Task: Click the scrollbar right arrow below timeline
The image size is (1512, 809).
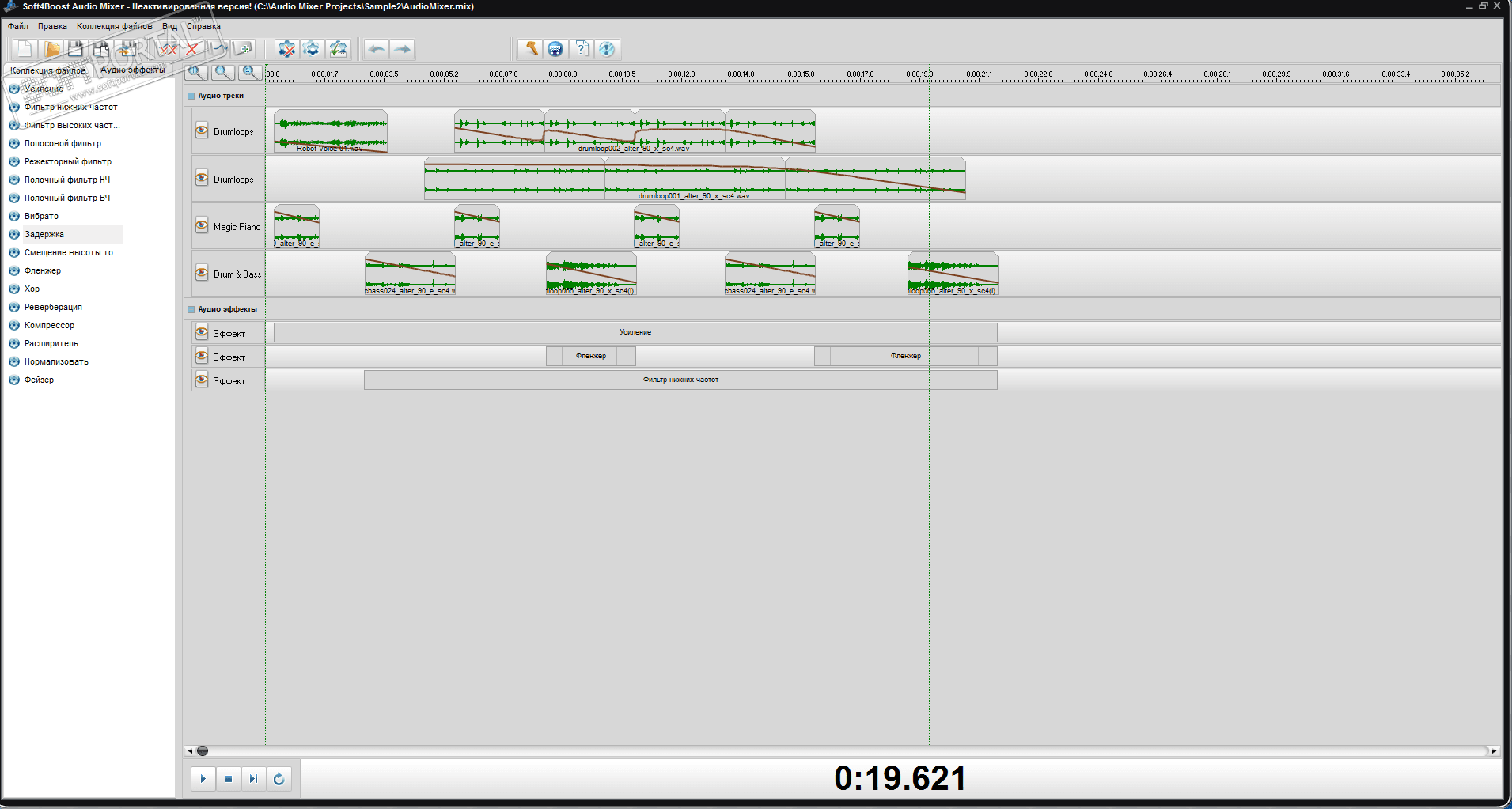Action: pos(1494,751)
